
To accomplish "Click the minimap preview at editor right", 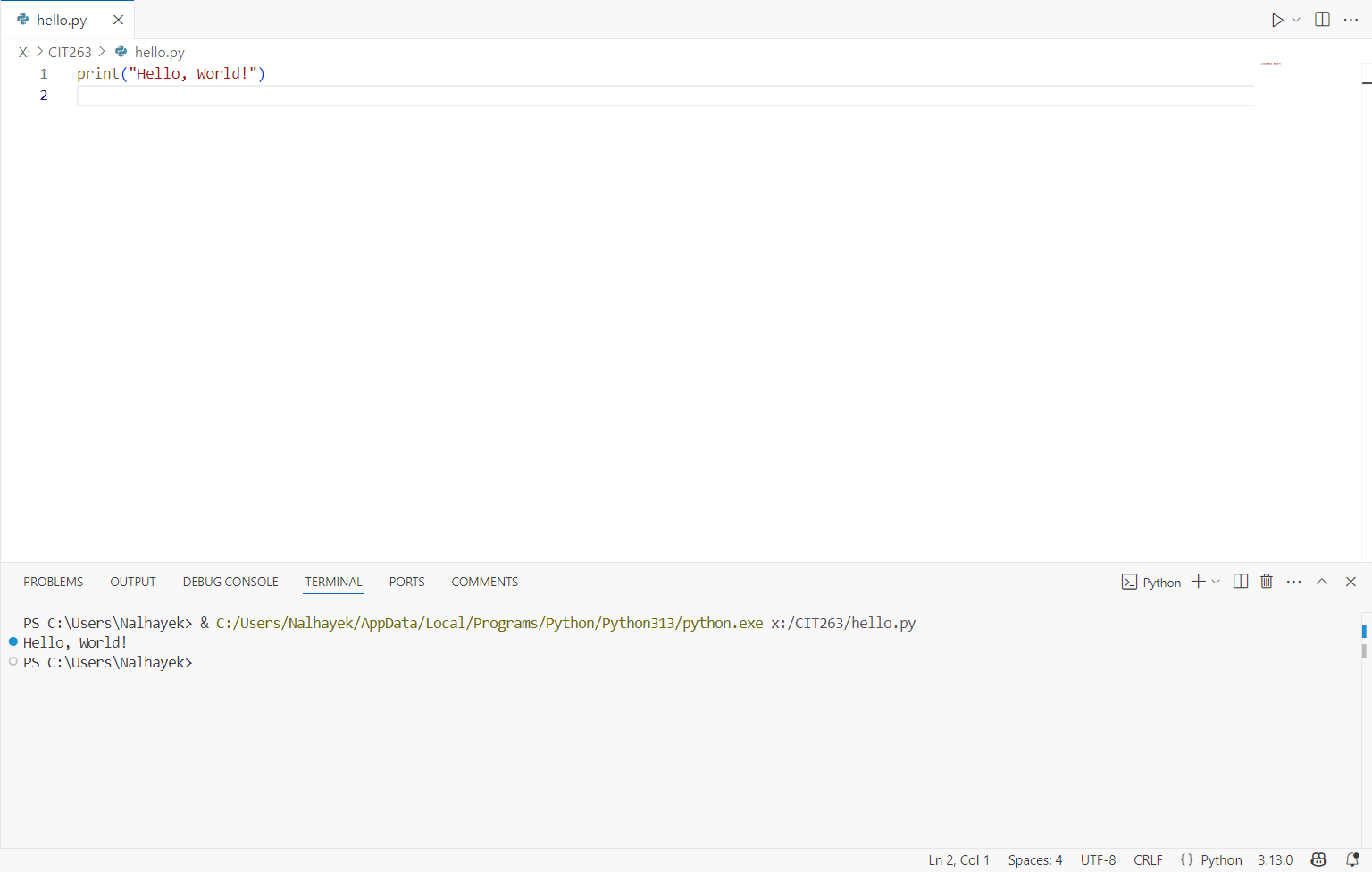I will point(1271,64).
